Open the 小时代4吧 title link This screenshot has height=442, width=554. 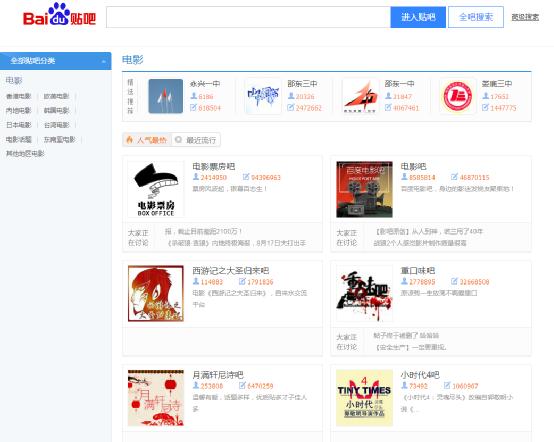coord(420,375)
